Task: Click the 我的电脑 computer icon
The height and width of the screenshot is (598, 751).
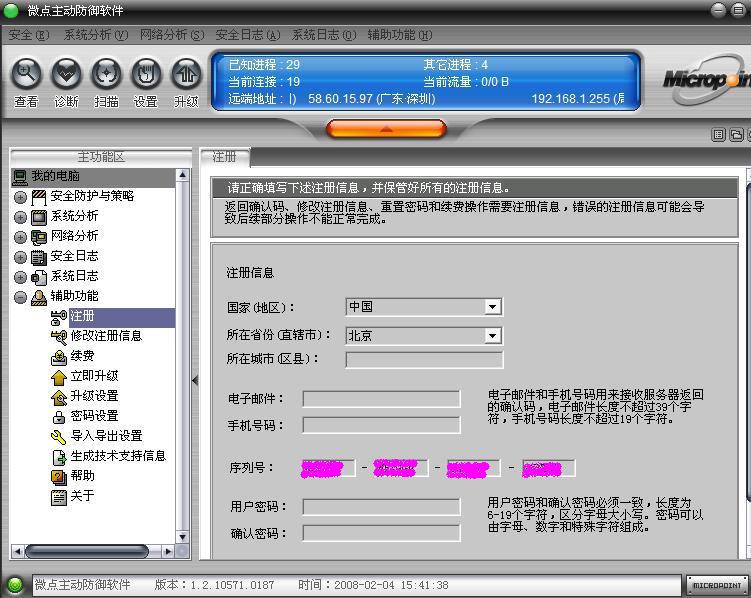Action: click(x=20, y=177)
